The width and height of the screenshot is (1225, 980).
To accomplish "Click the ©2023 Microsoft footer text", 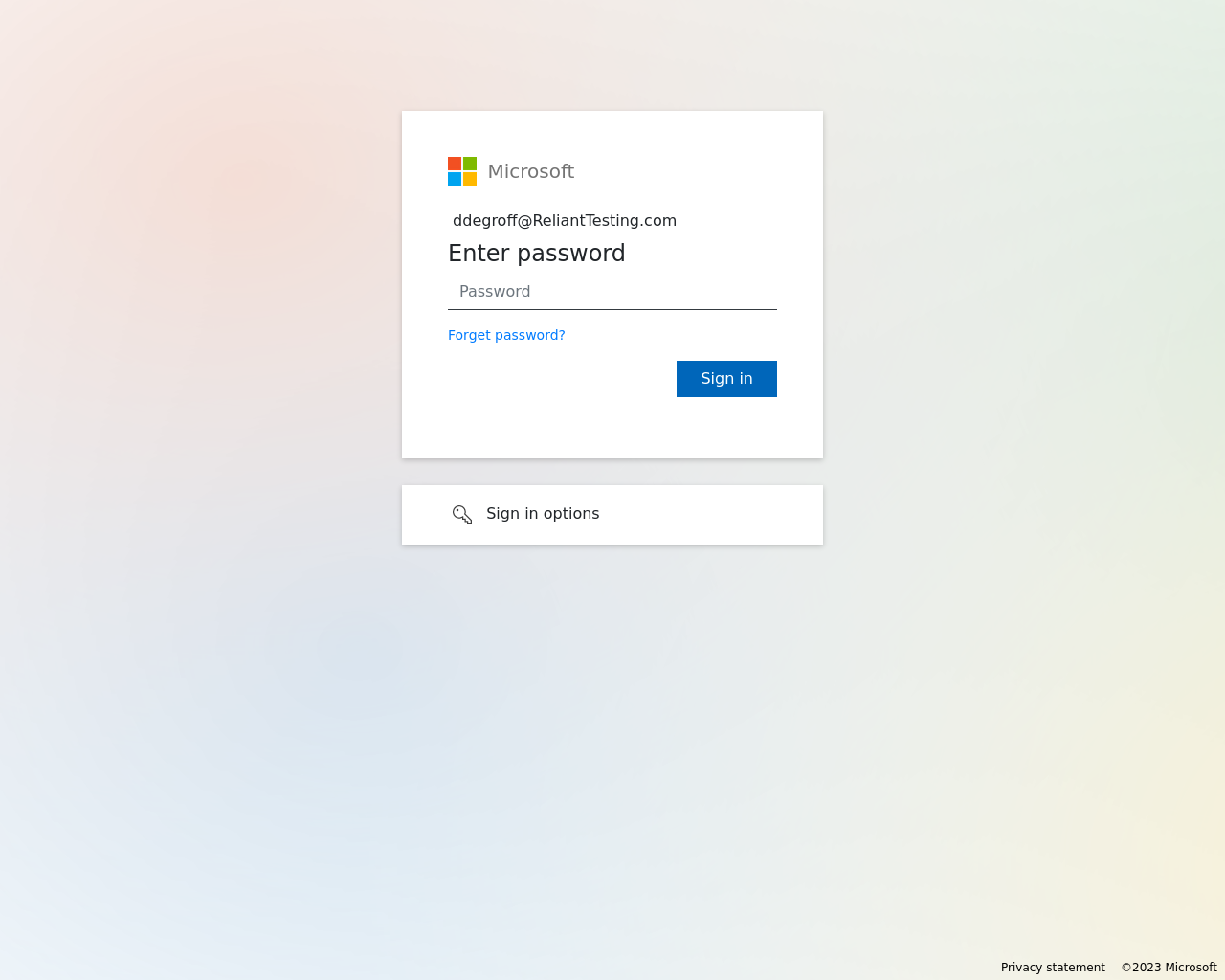I will pyautogui.click(x=1169, y=968).
